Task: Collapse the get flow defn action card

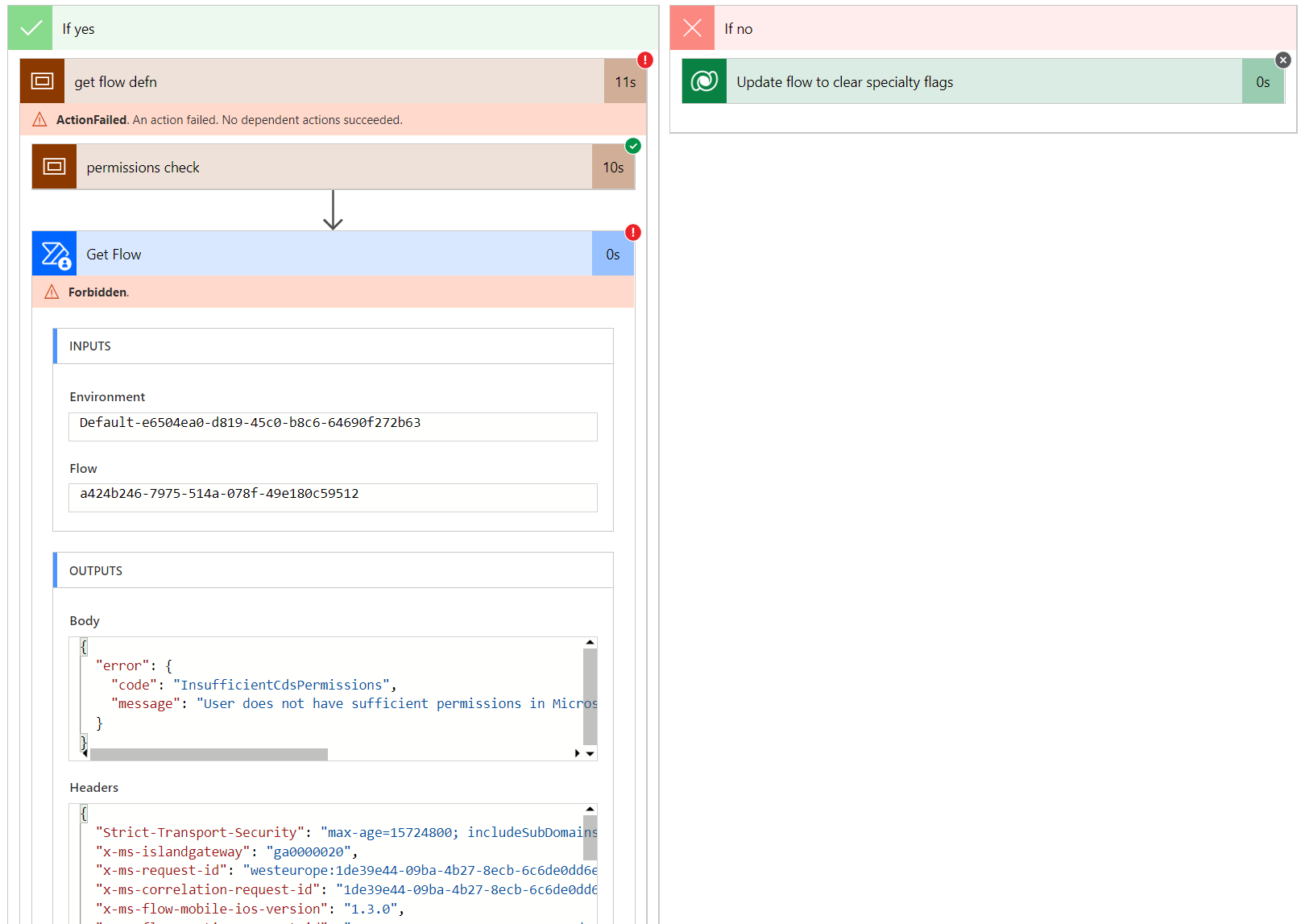Action: [x=322, y=81]
